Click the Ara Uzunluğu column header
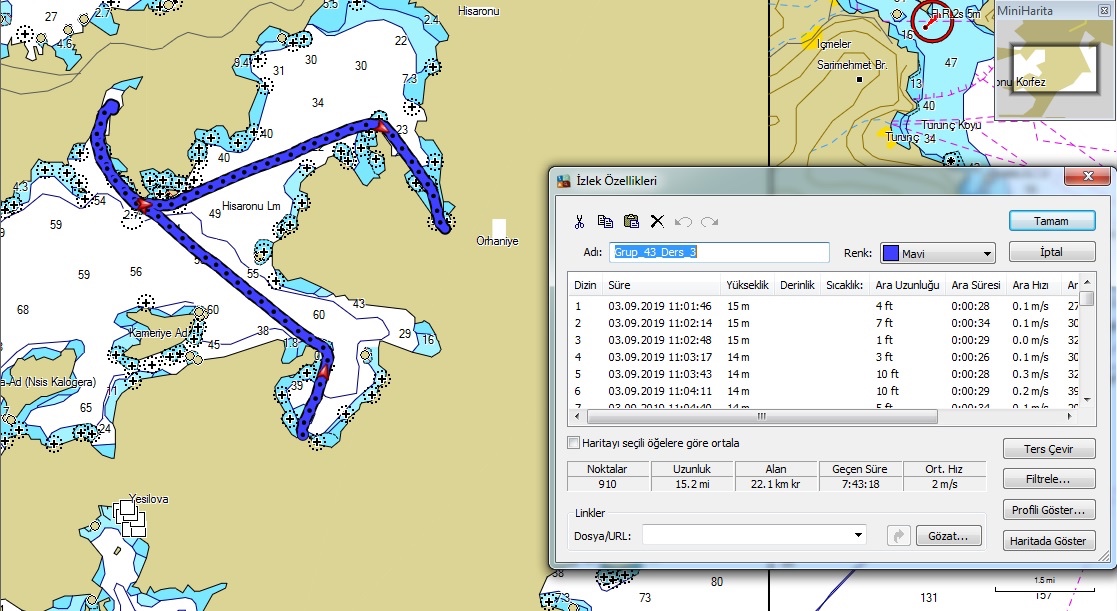Image resolution: width=1117 pixels, height=611 pixels. coord(908,285)
